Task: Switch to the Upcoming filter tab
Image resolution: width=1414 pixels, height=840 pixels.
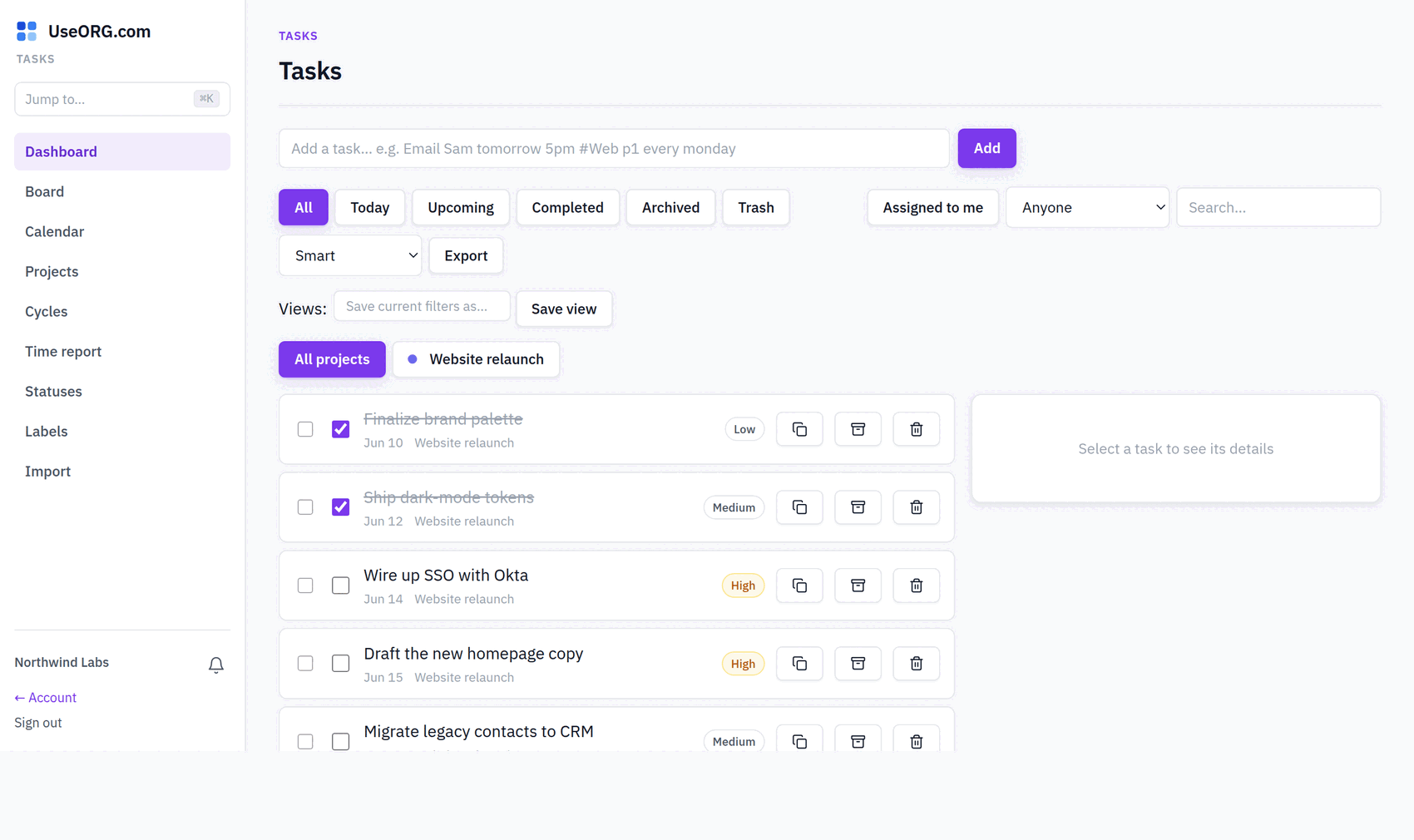Action: [x=461, y=207]
